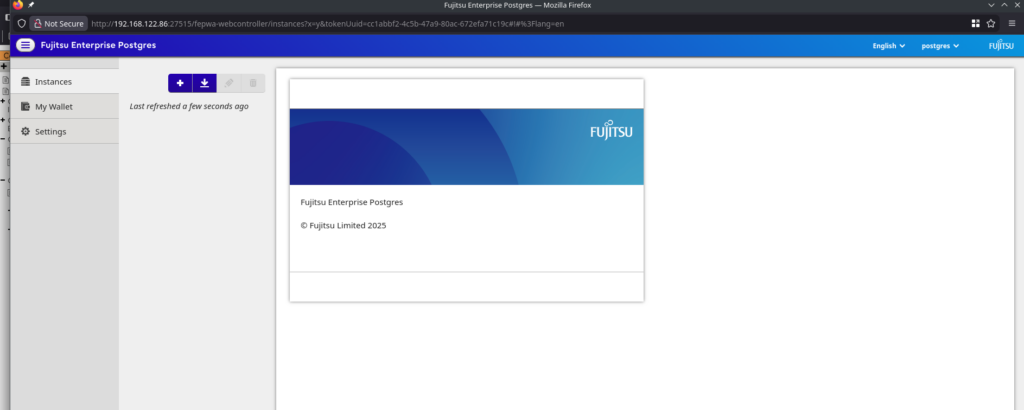This screenshot has height=410, width=1024.
Task: Open the Firefox application menu
Action: (x=1011, y=23)
